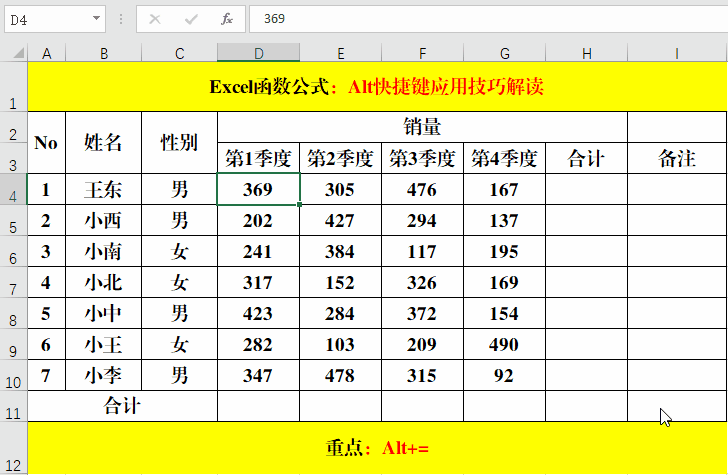Select the cell containing 490
Screen dimensions: 728x475
[x=504, y=344]
